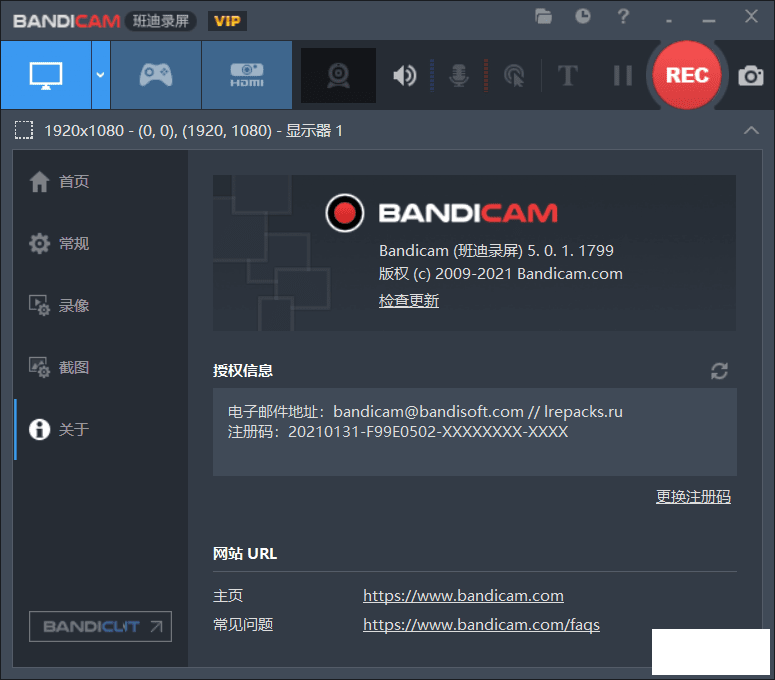Click the 班迪录屏 title badge
This screenshot has width=775, height=680.
click(x=161, y=21)
